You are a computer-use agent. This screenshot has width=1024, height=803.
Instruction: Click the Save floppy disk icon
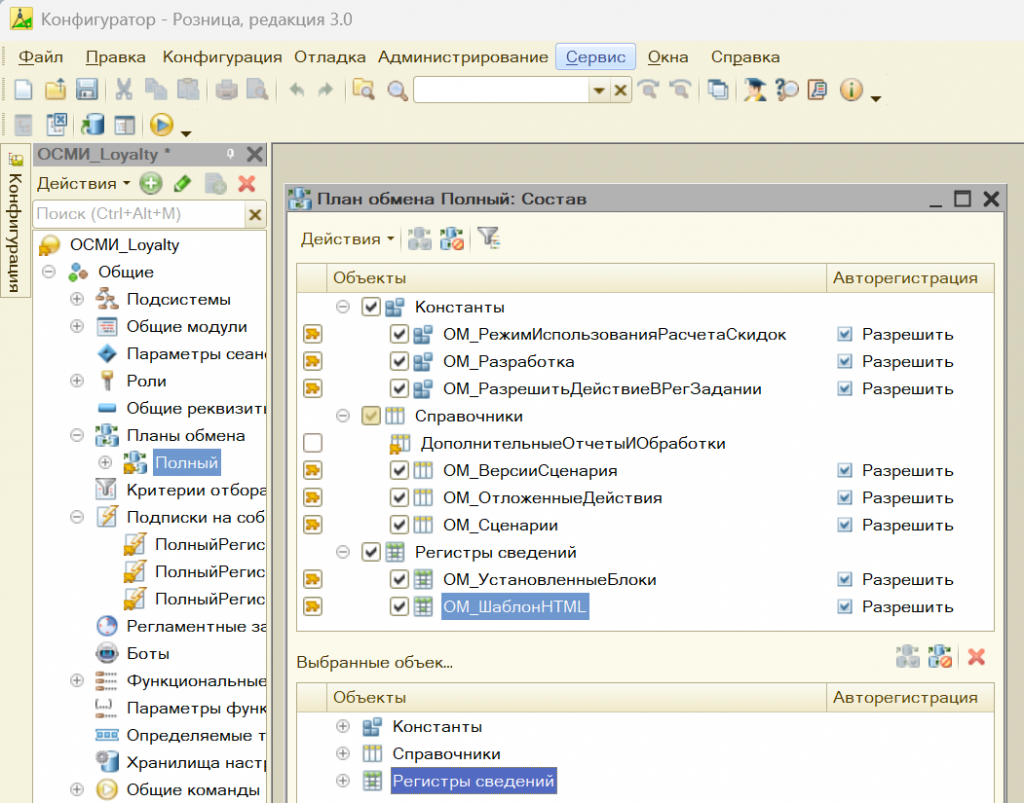(86, 89)
